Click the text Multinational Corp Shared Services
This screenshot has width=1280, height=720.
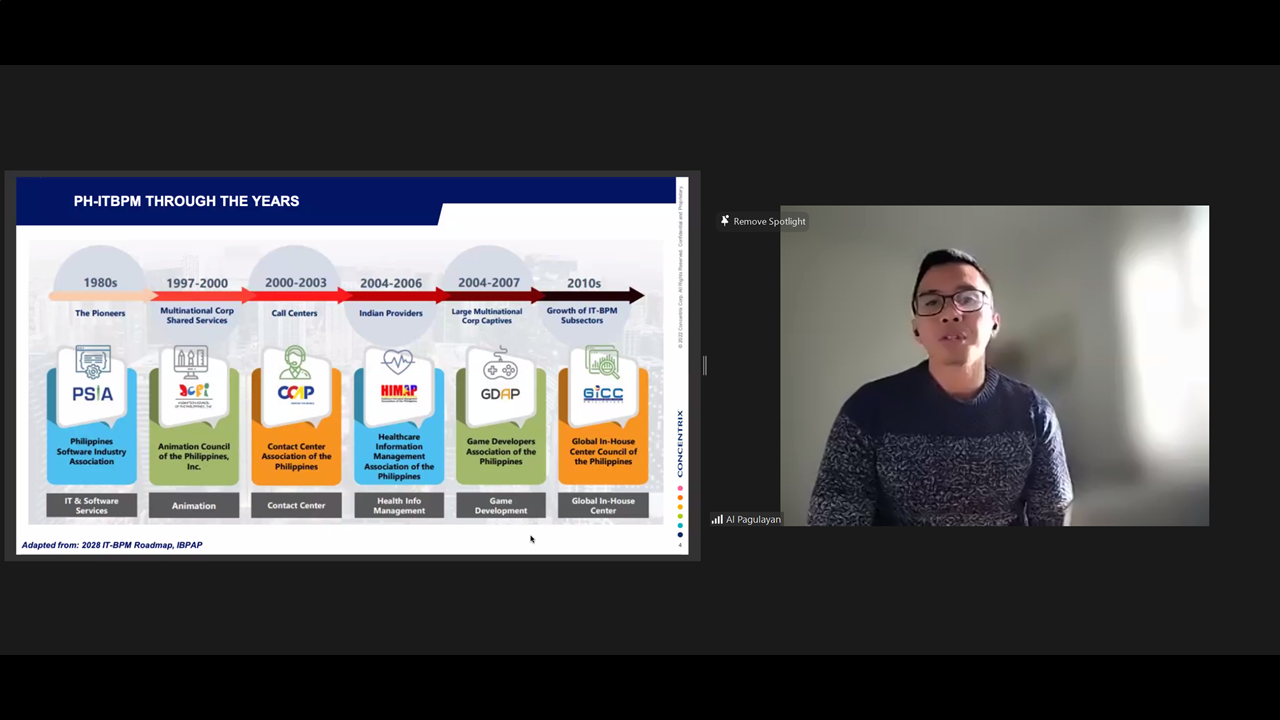(197, 315)
